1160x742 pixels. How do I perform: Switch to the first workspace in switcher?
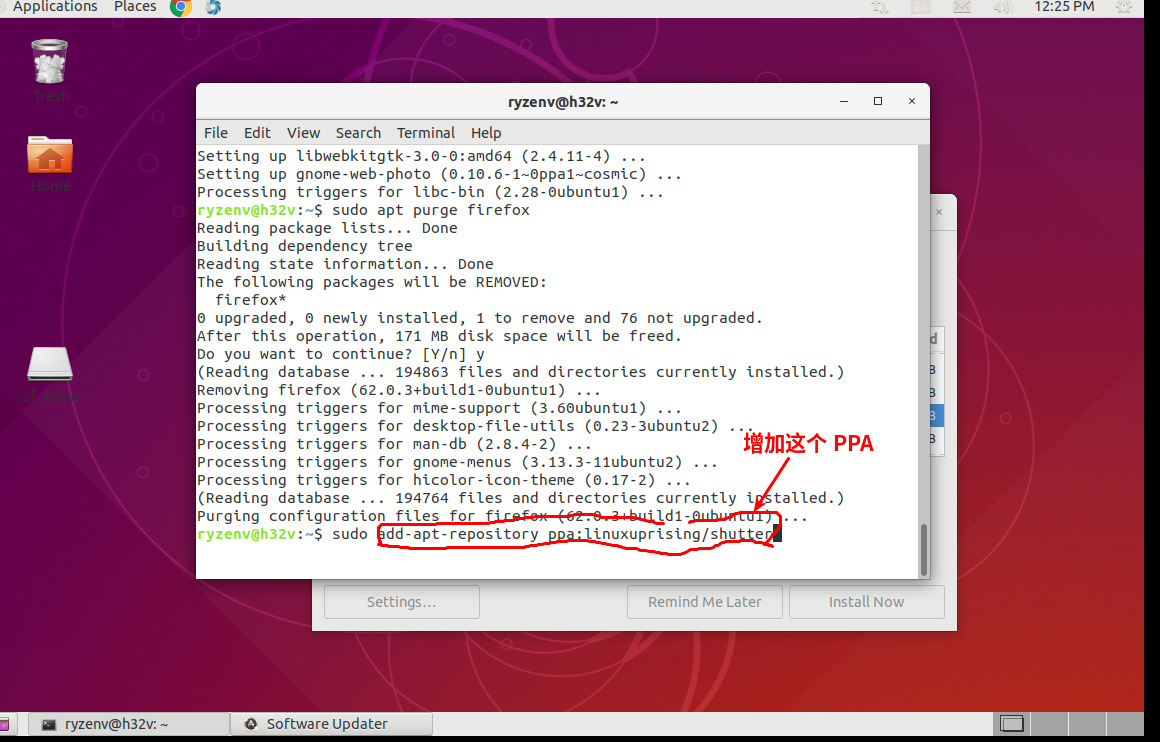click(1011, 724)
